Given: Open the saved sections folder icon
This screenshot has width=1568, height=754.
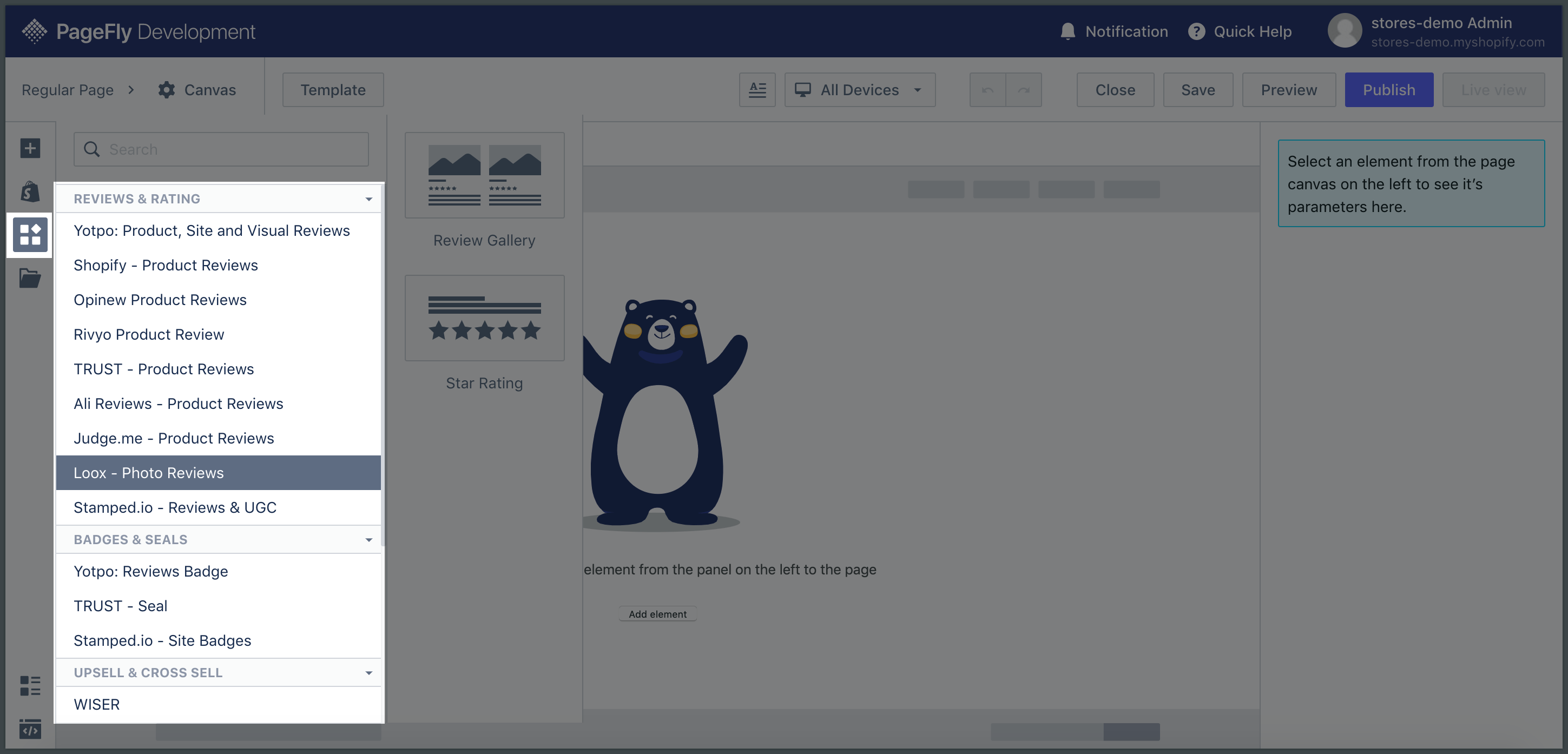Looking at the screenshot, I should [30, 278].
